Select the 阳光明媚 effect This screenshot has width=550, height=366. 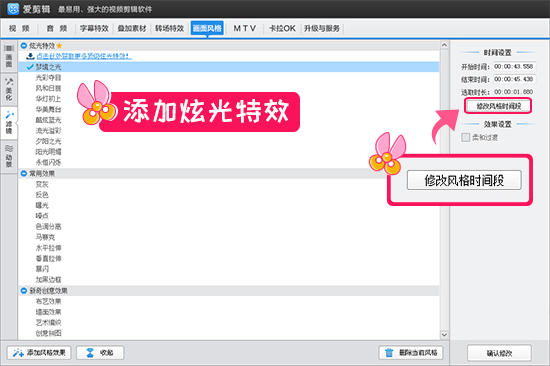48,152
